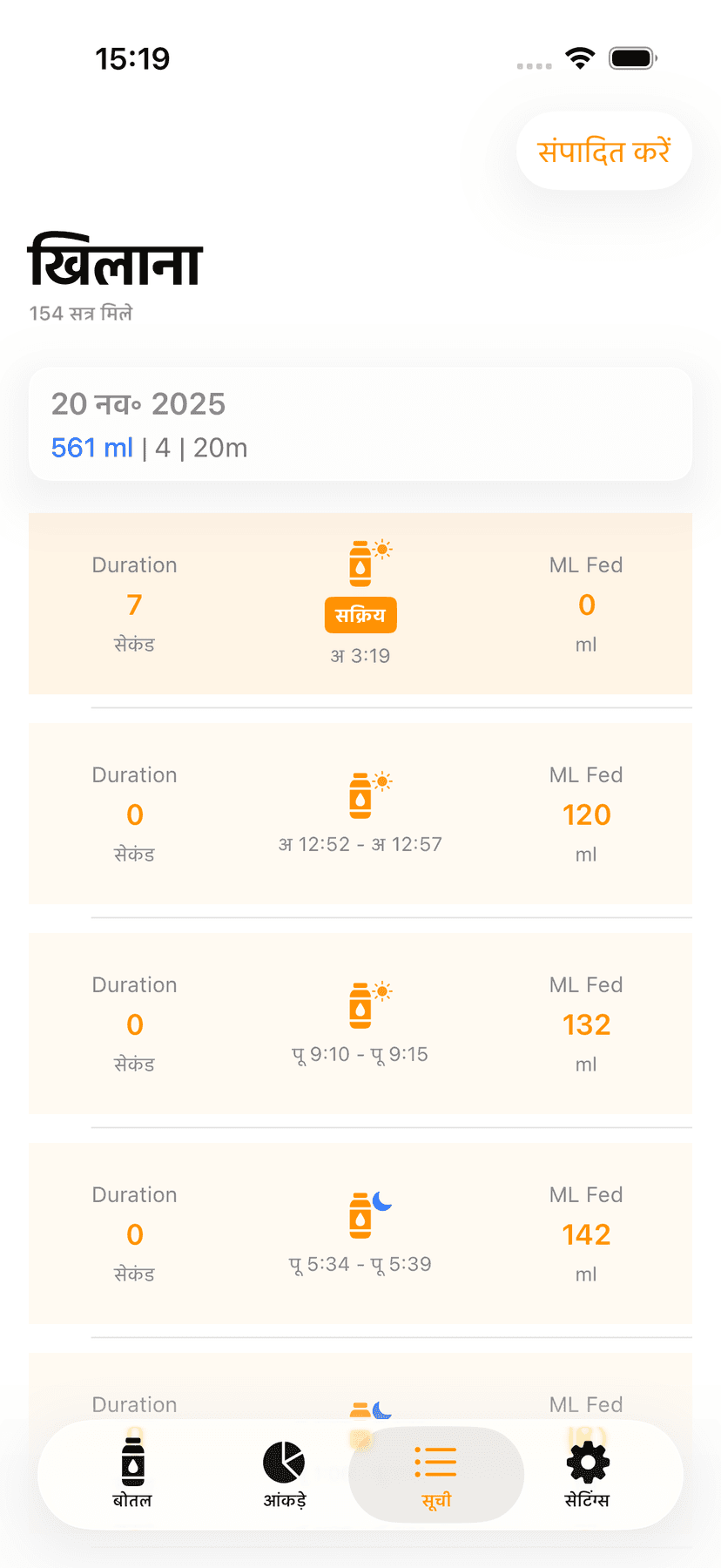This screenshot has width=721, height=1568.
Task: Select the सूची list tab
Action: pos(436,1473)
